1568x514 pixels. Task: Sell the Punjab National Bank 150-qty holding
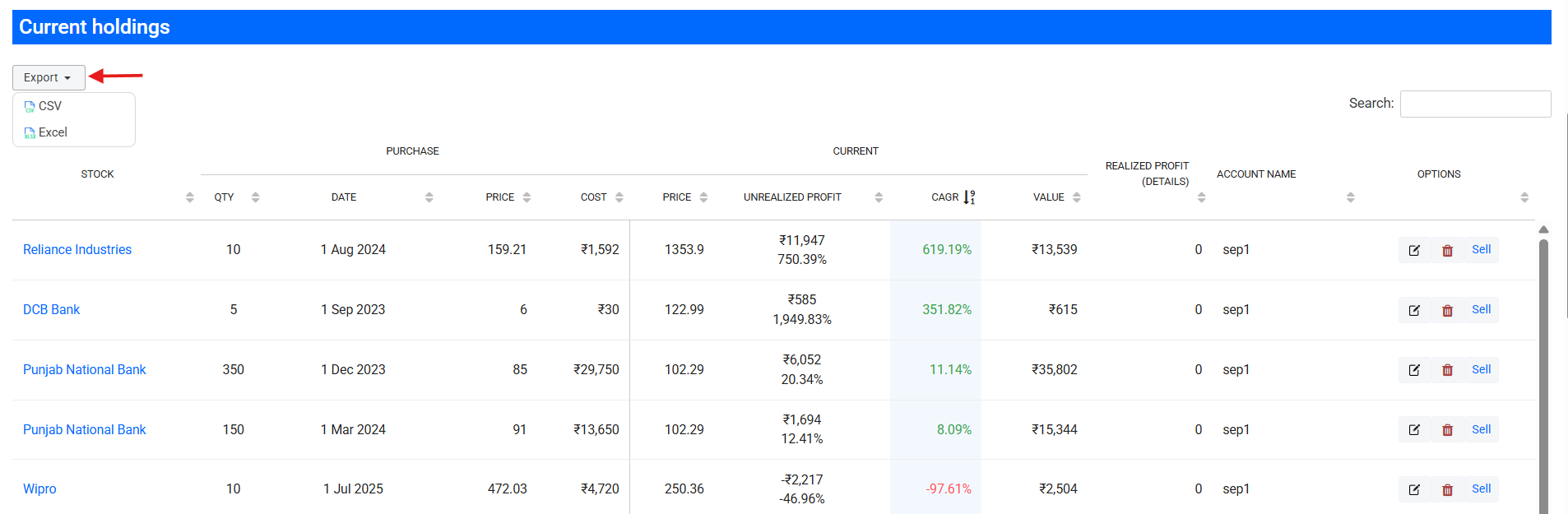pyautogui.click(x=1481, y=429)
